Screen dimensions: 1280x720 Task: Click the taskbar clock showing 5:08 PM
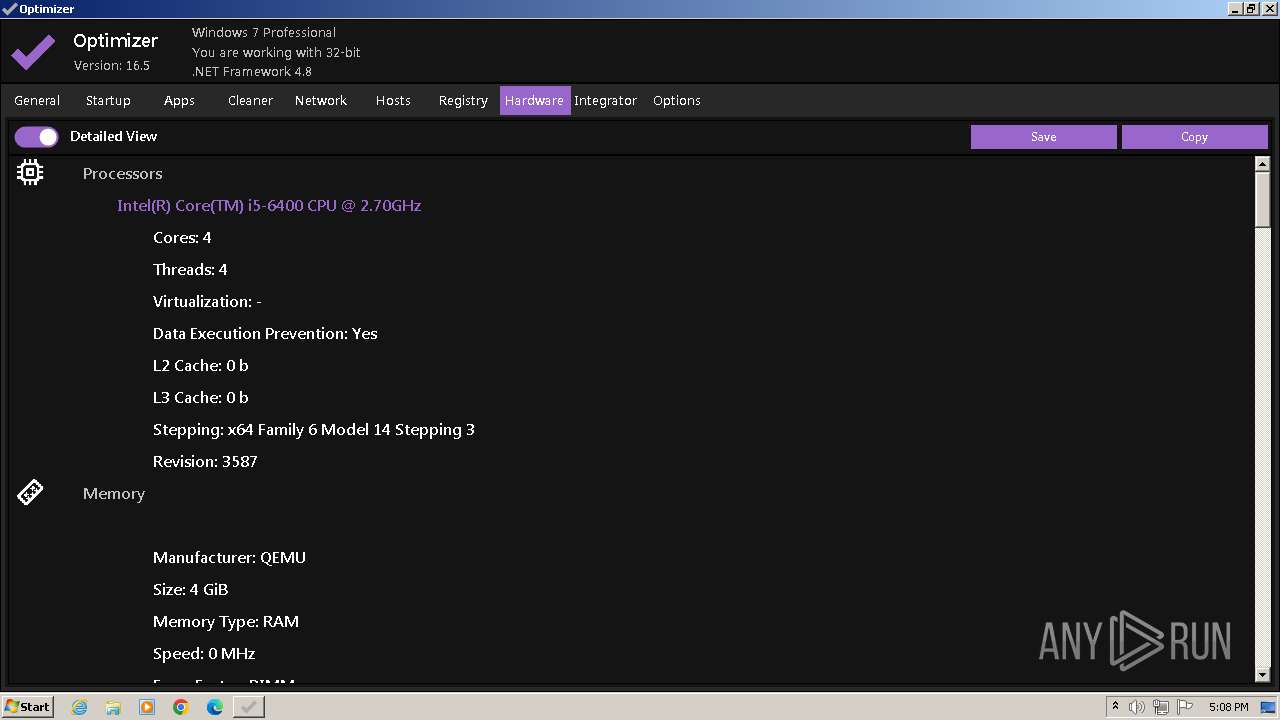[x=1228, y=707]
